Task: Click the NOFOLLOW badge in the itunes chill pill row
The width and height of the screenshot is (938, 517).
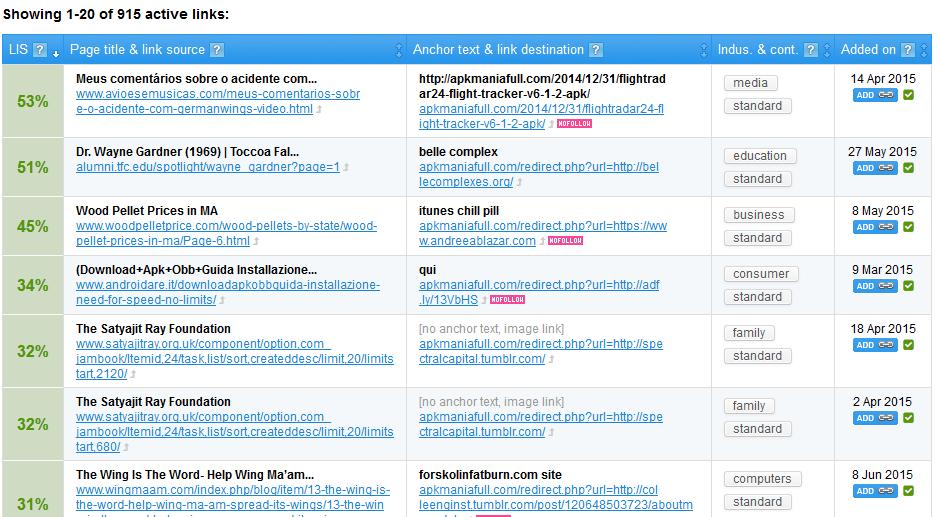Action: [x=565, y=241]
